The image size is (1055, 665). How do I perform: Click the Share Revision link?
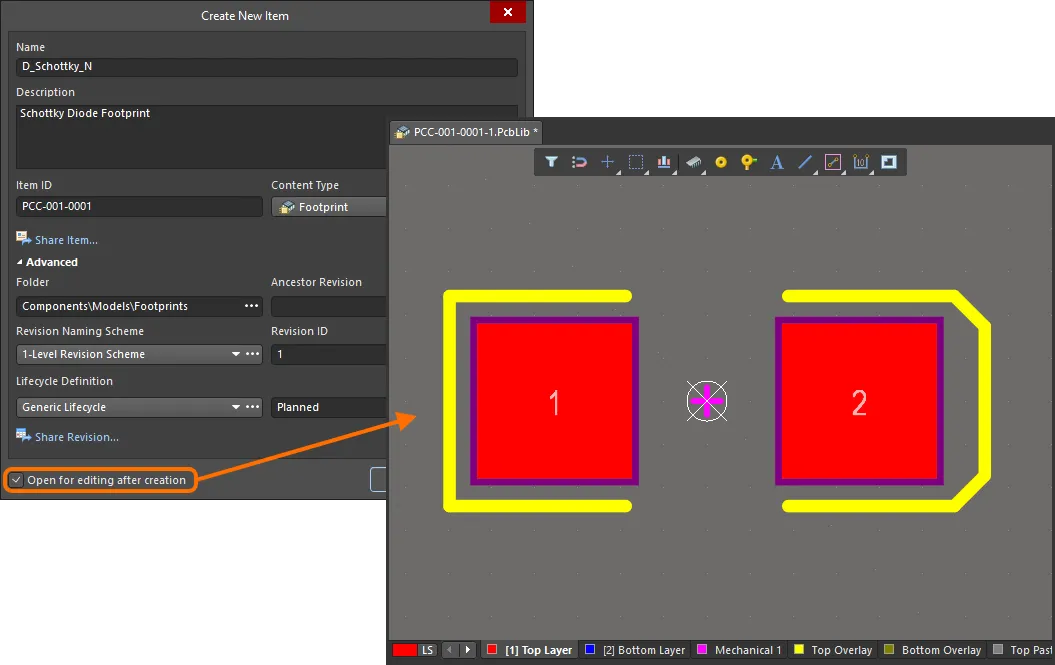pos(75,436)
